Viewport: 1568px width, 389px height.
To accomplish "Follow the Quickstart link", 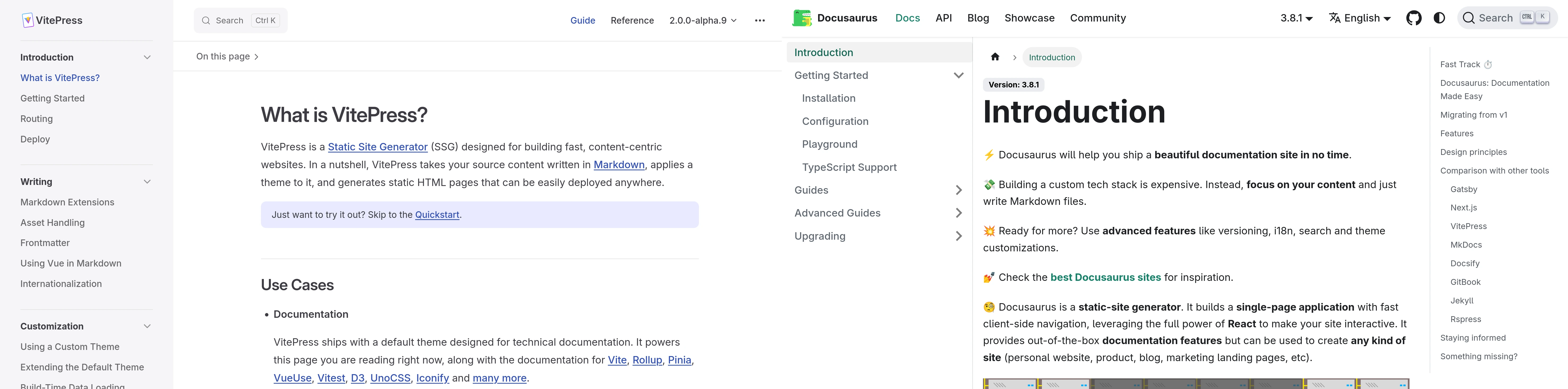I will [437, 215].
